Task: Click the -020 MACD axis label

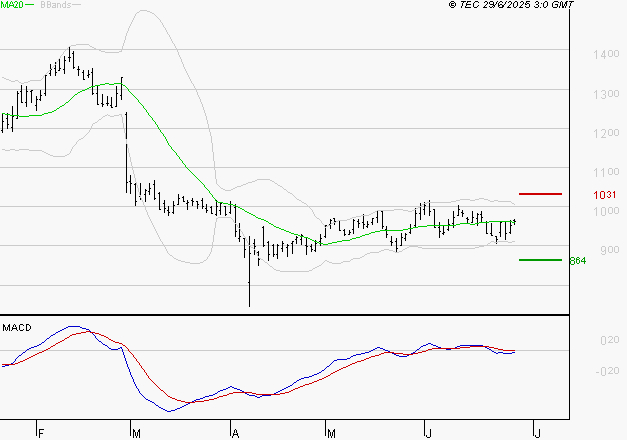Action: 580,372
